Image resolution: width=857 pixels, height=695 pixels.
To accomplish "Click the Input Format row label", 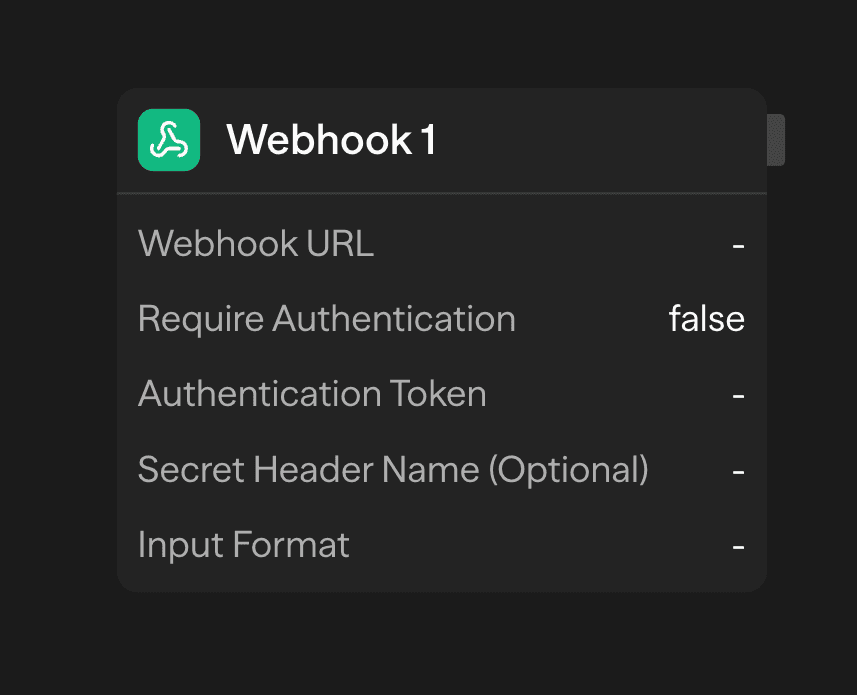I will [243, 545].
